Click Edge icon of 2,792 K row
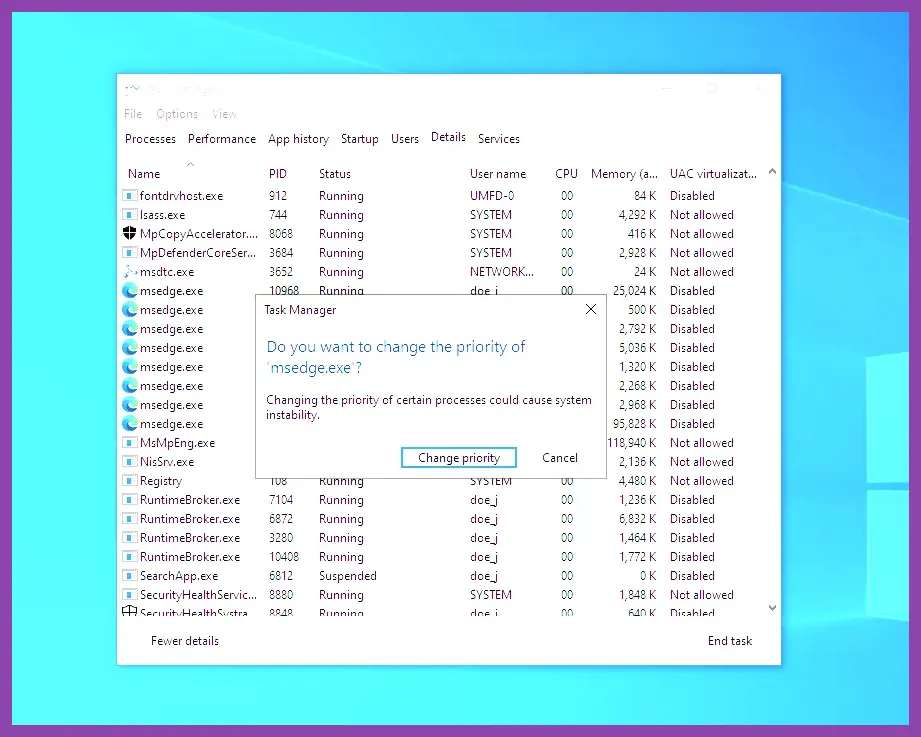The height and width of the screenshot is (737, 921). click(129, 329)
